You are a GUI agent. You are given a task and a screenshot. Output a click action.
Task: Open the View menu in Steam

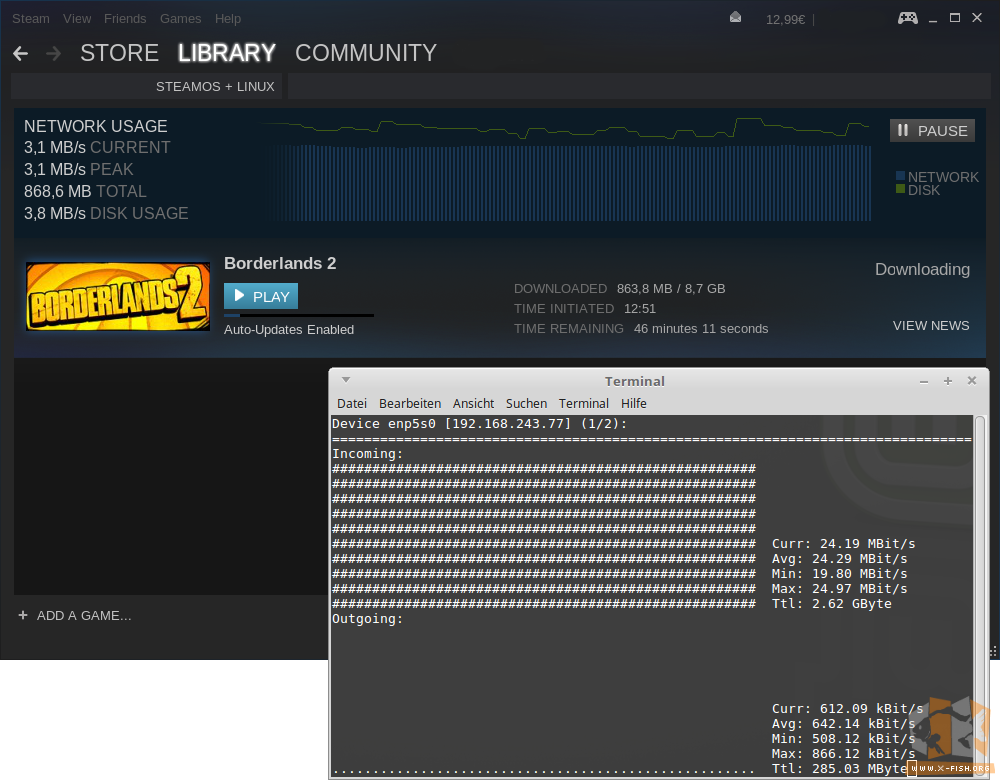pyautogui.click(x=77, y=18)
